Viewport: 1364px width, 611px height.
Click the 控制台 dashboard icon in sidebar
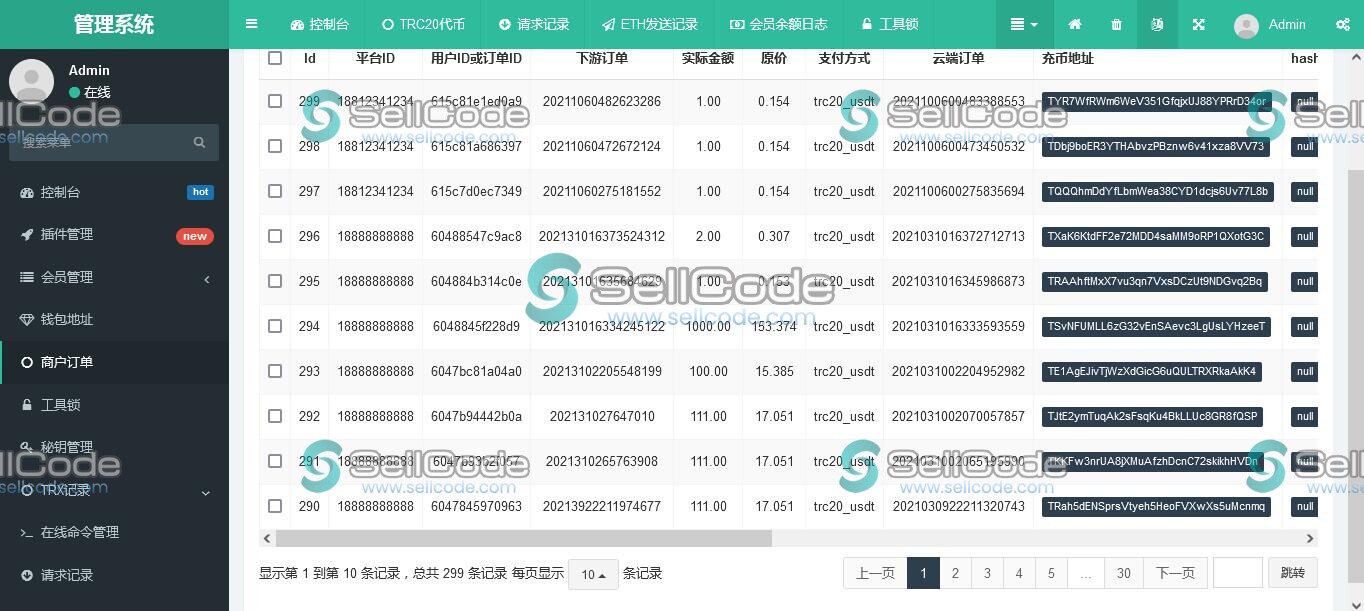27,192
